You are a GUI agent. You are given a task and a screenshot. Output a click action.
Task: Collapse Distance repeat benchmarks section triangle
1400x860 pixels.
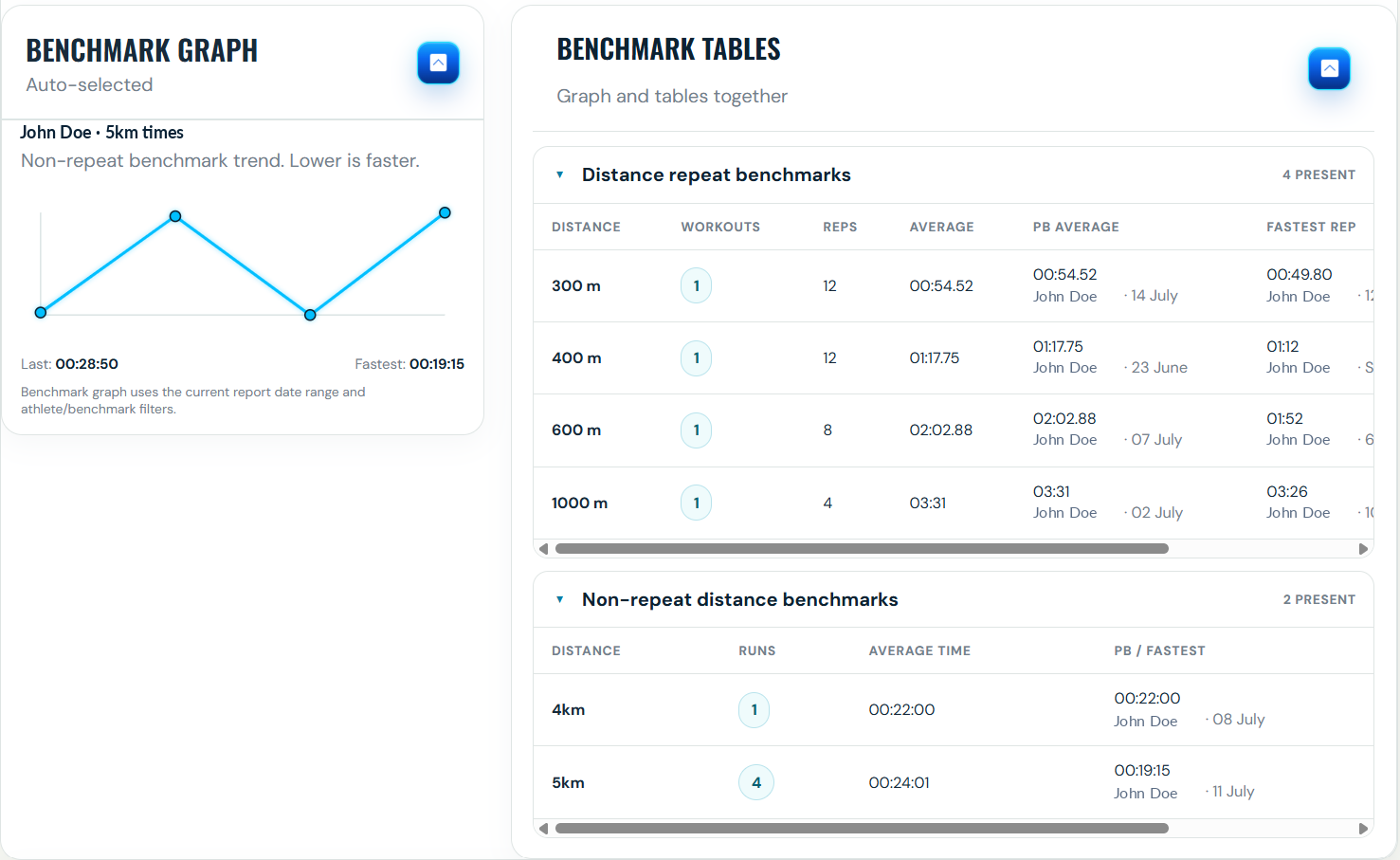[560, 174]
